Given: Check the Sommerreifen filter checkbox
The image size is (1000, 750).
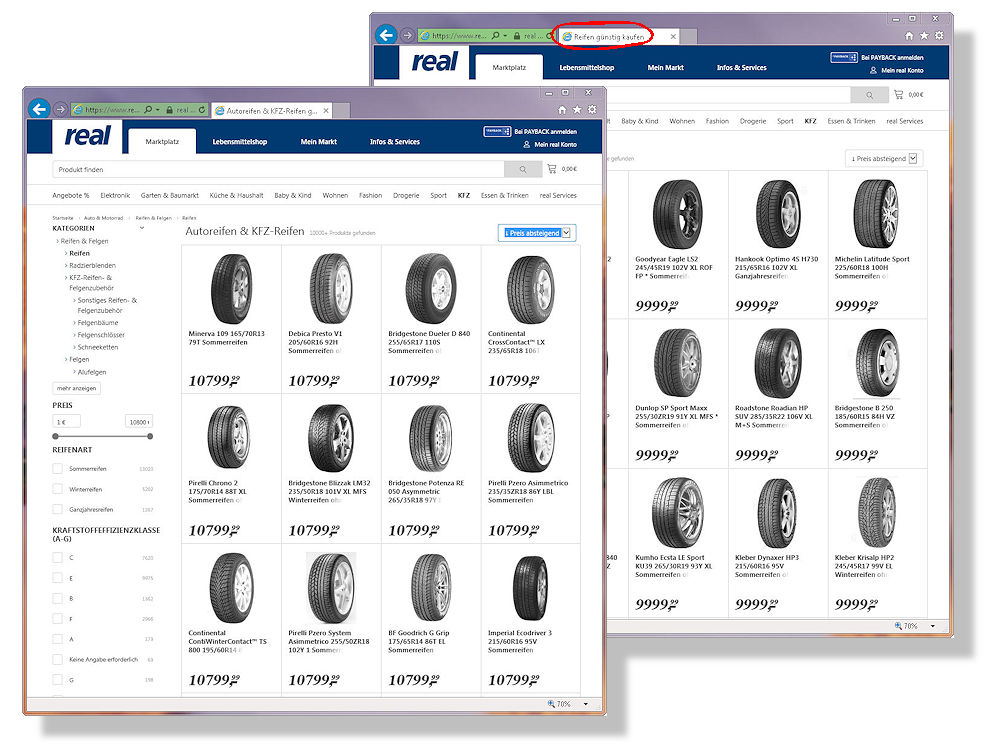Looking at the screenshot, I should [x=57, y=469].
